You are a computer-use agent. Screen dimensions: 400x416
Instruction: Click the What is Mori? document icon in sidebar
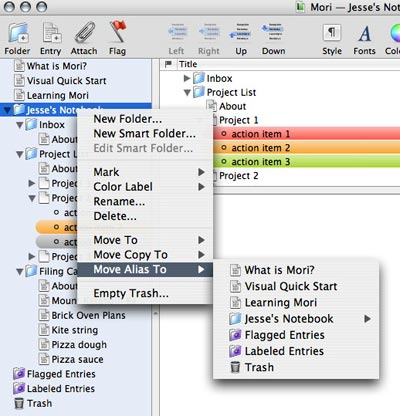[x=19, y=66]
